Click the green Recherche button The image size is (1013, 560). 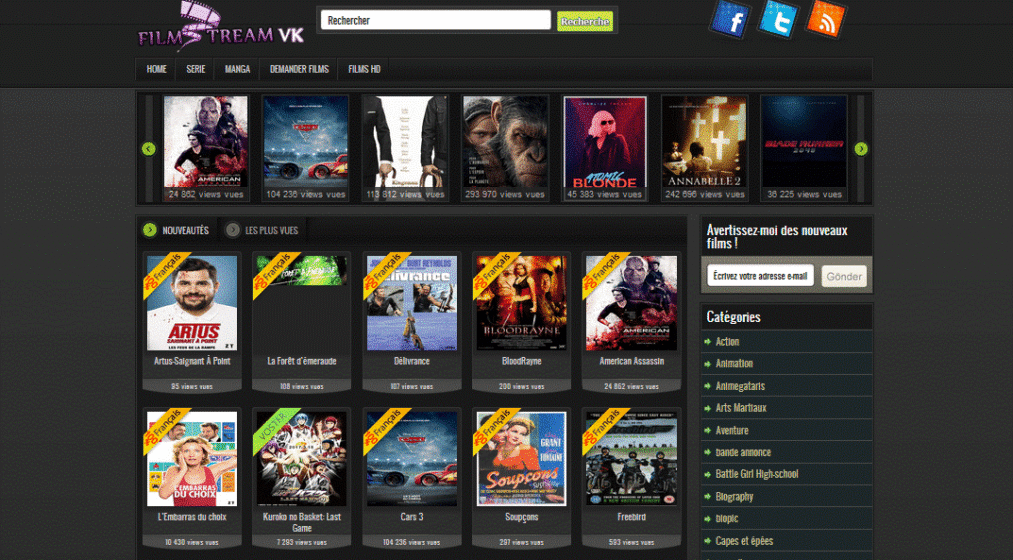(585, 21)
